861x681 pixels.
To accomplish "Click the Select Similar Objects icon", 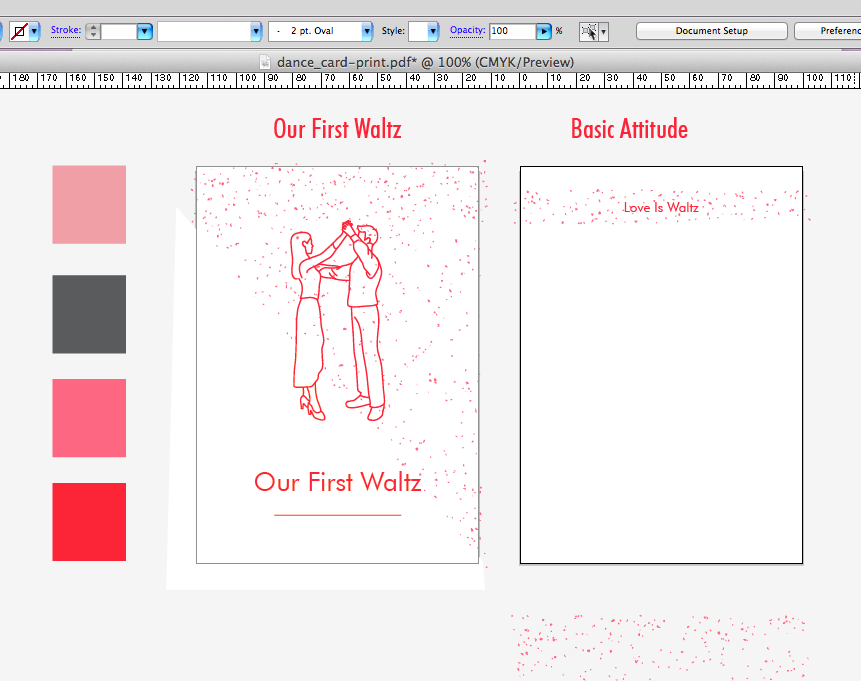I will [x=589, y=32].
